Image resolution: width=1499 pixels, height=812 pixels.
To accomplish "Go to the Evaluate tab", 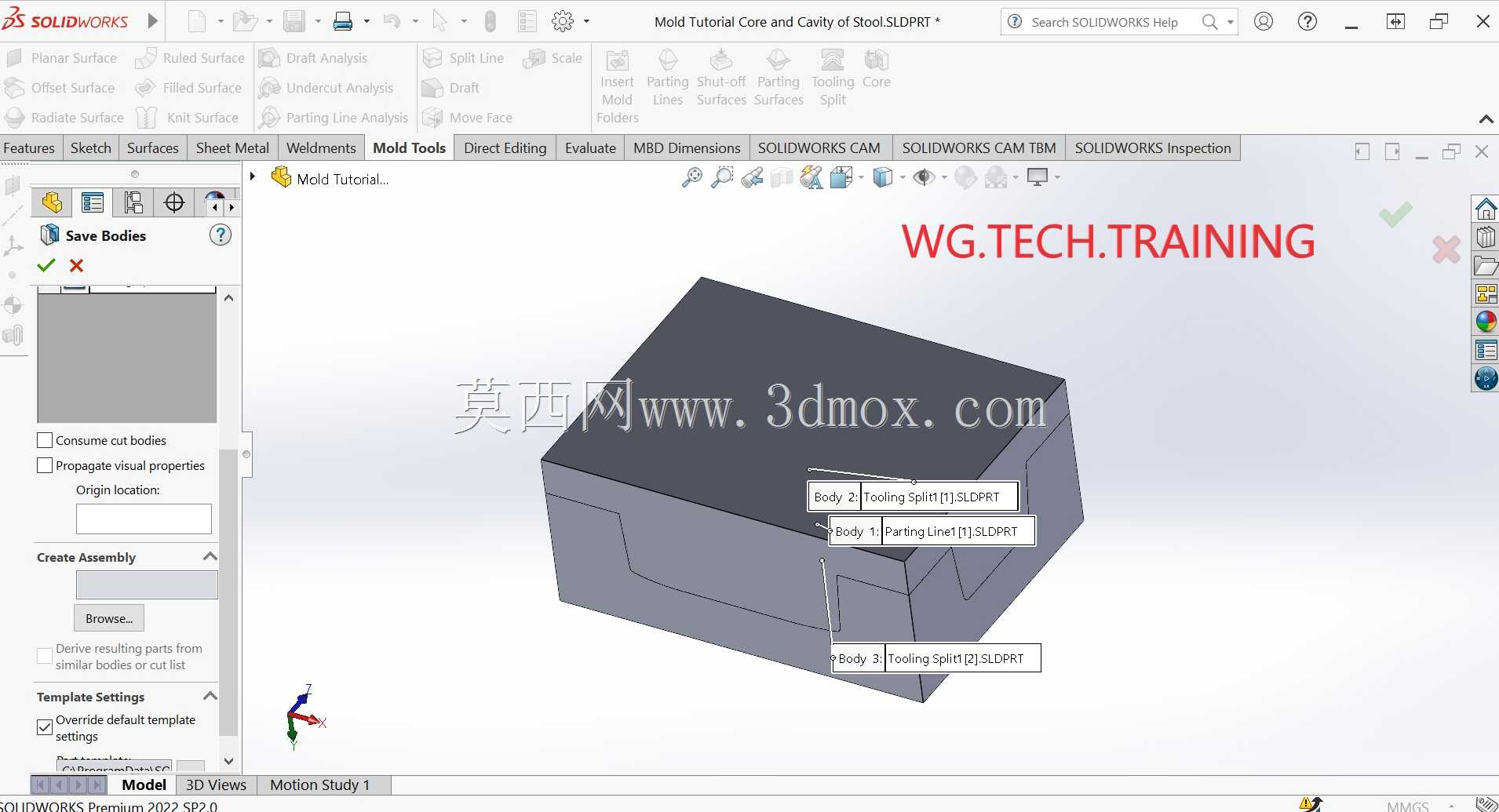I will 590,148.
